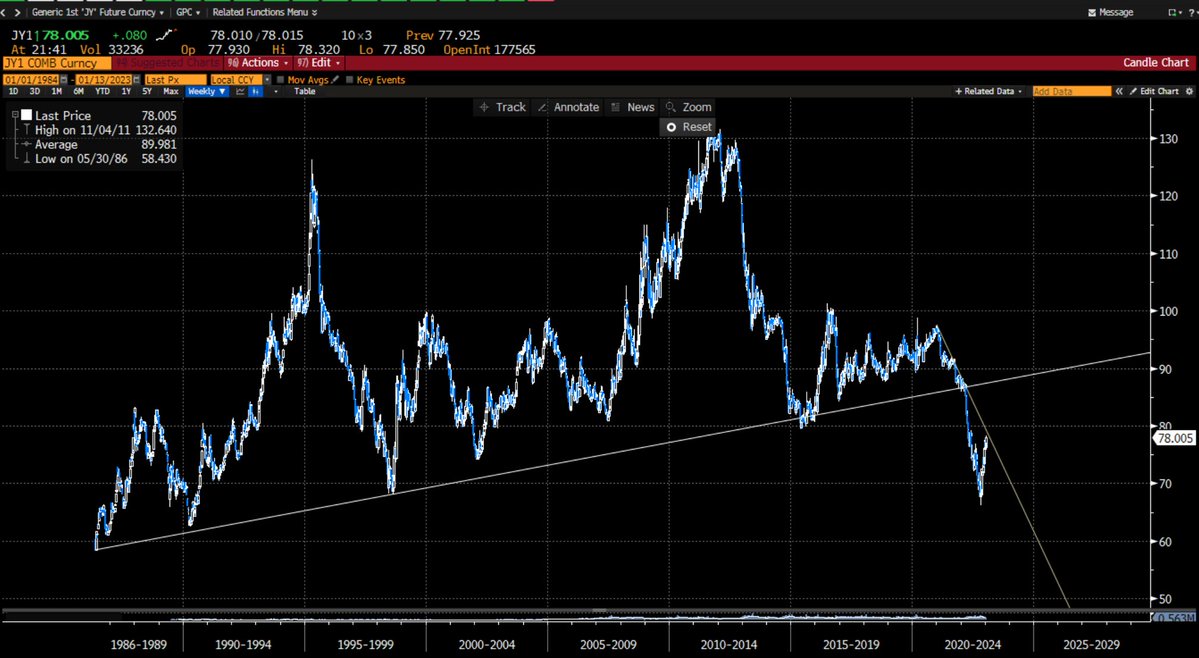Click the Candle Chart title text
This screenshot has height=658, width=1199.
(1155, 63)
